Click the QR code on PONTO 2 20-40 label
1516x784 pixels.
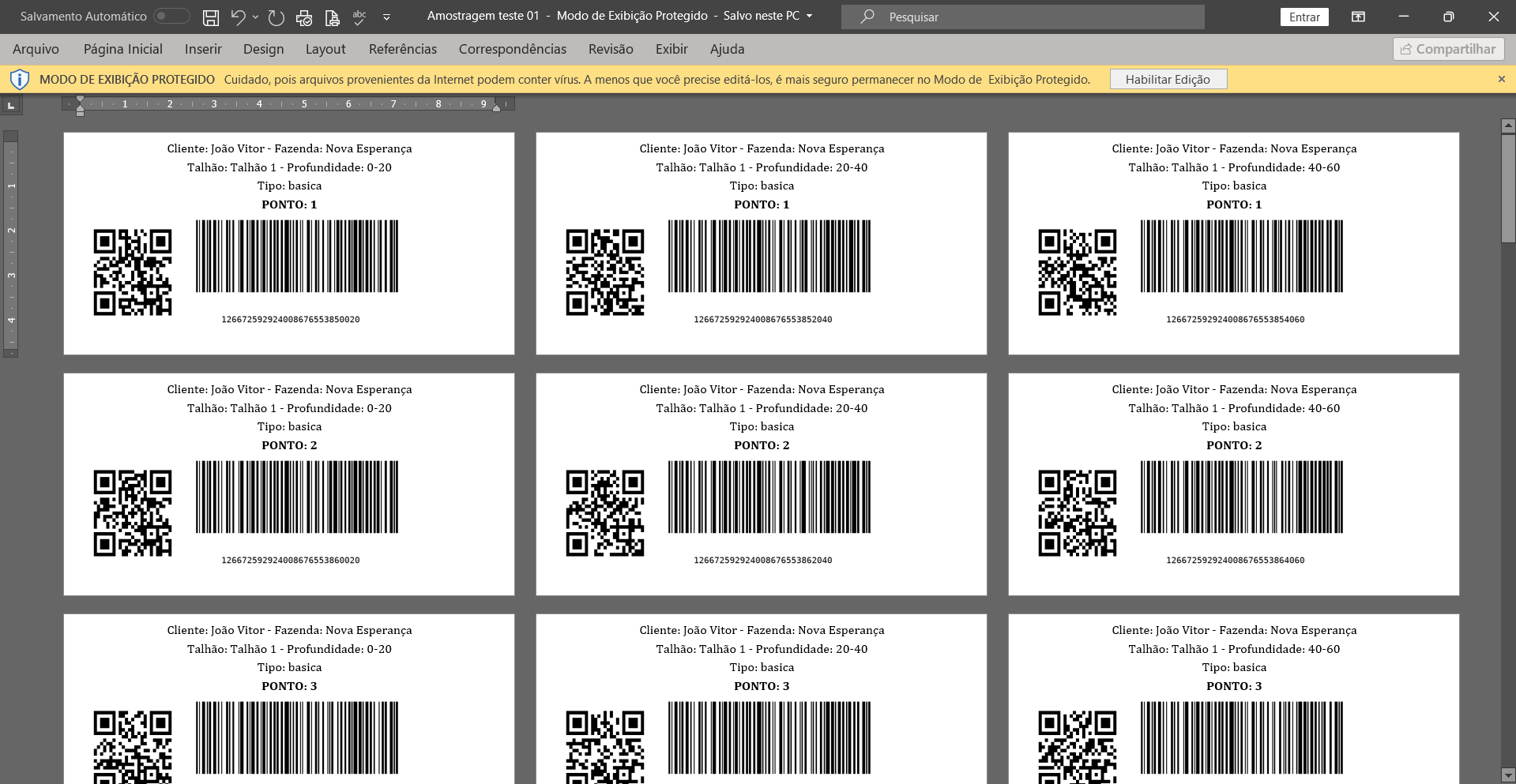pos(605,513)
